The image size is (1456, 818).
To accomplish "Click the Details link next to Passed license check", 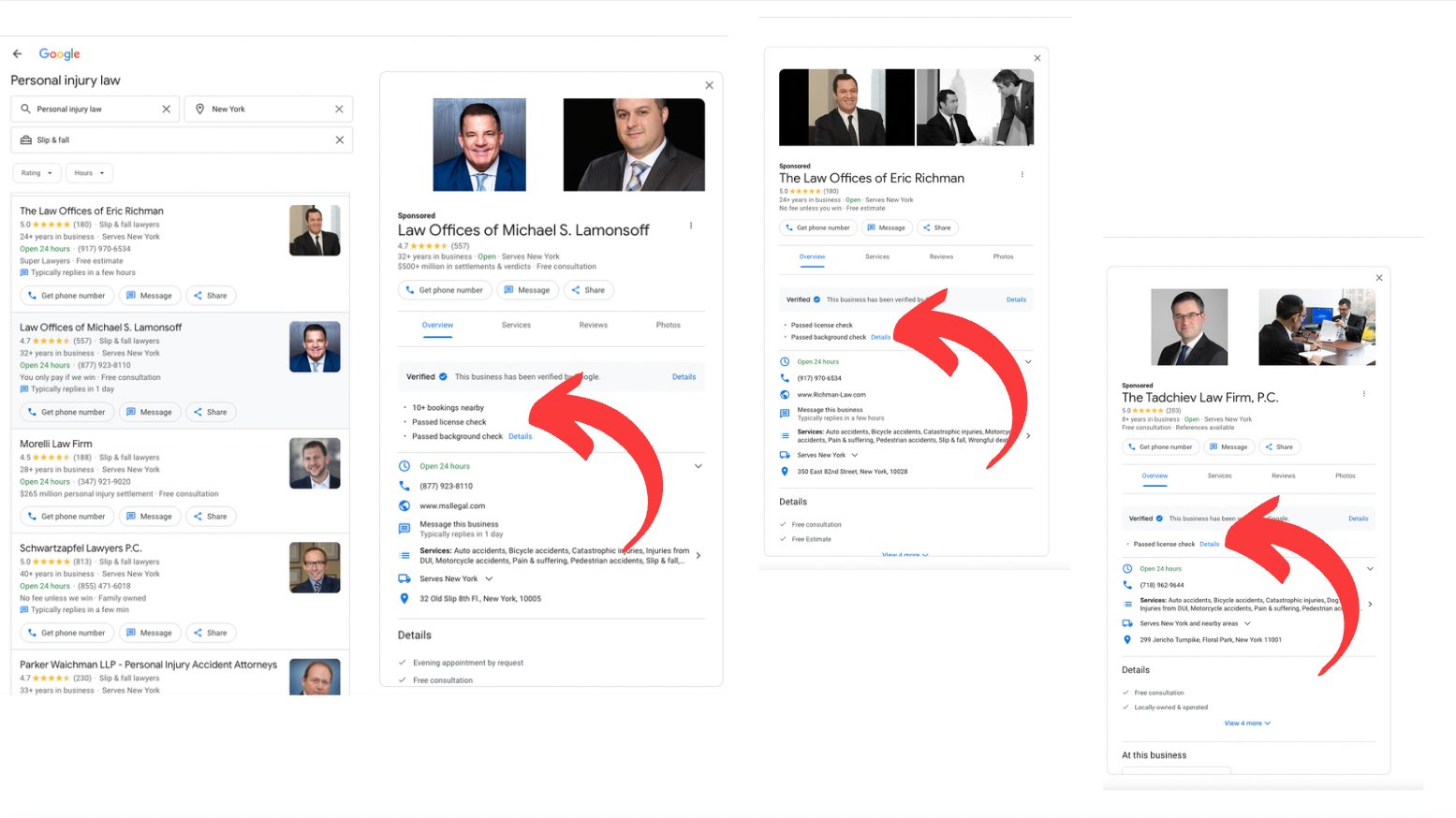I will click(1210, 543).
